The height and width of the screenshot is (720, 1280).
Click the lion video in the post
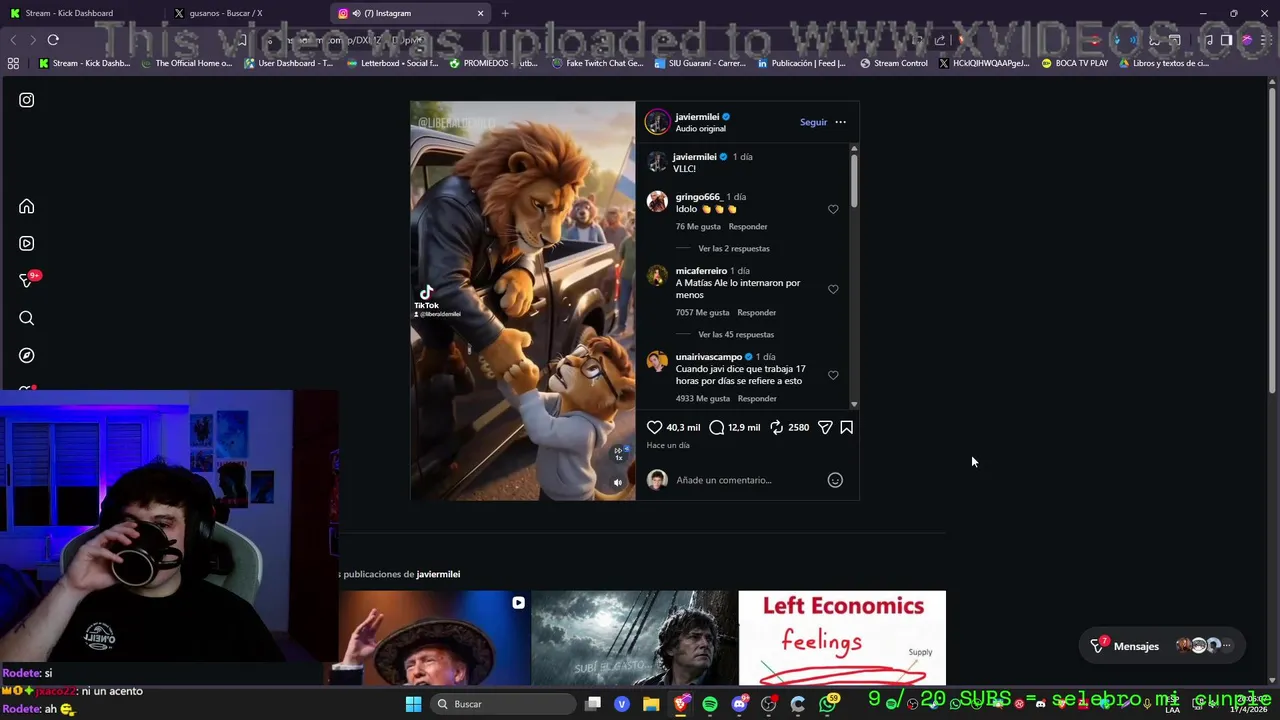click(x=522, y=300)
